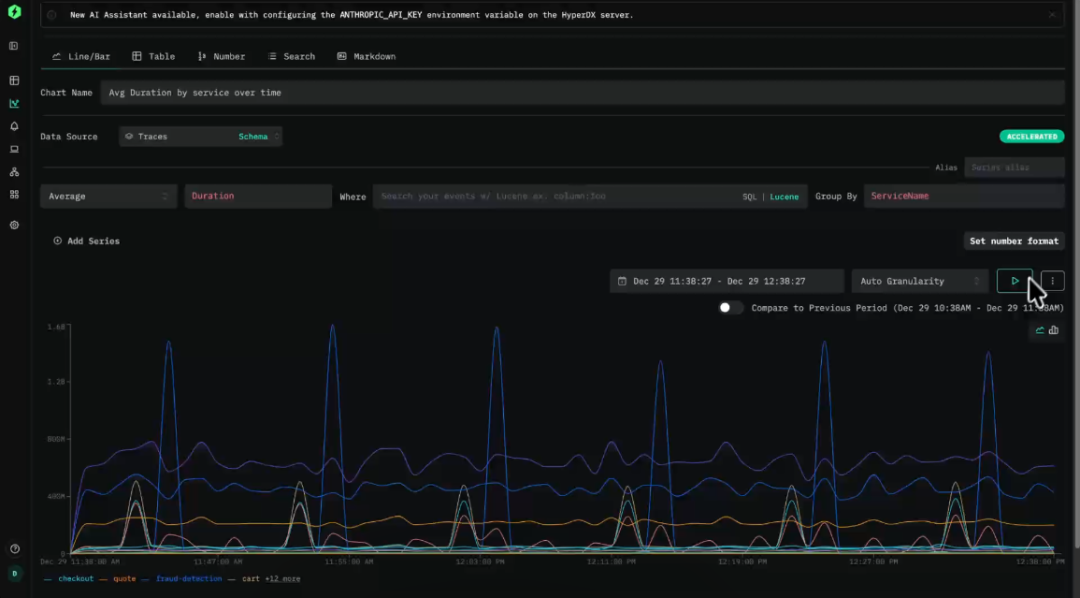The image size is (1080, 598).
Task: Run the chart query with play button
Action: [x=1015, y=281]
